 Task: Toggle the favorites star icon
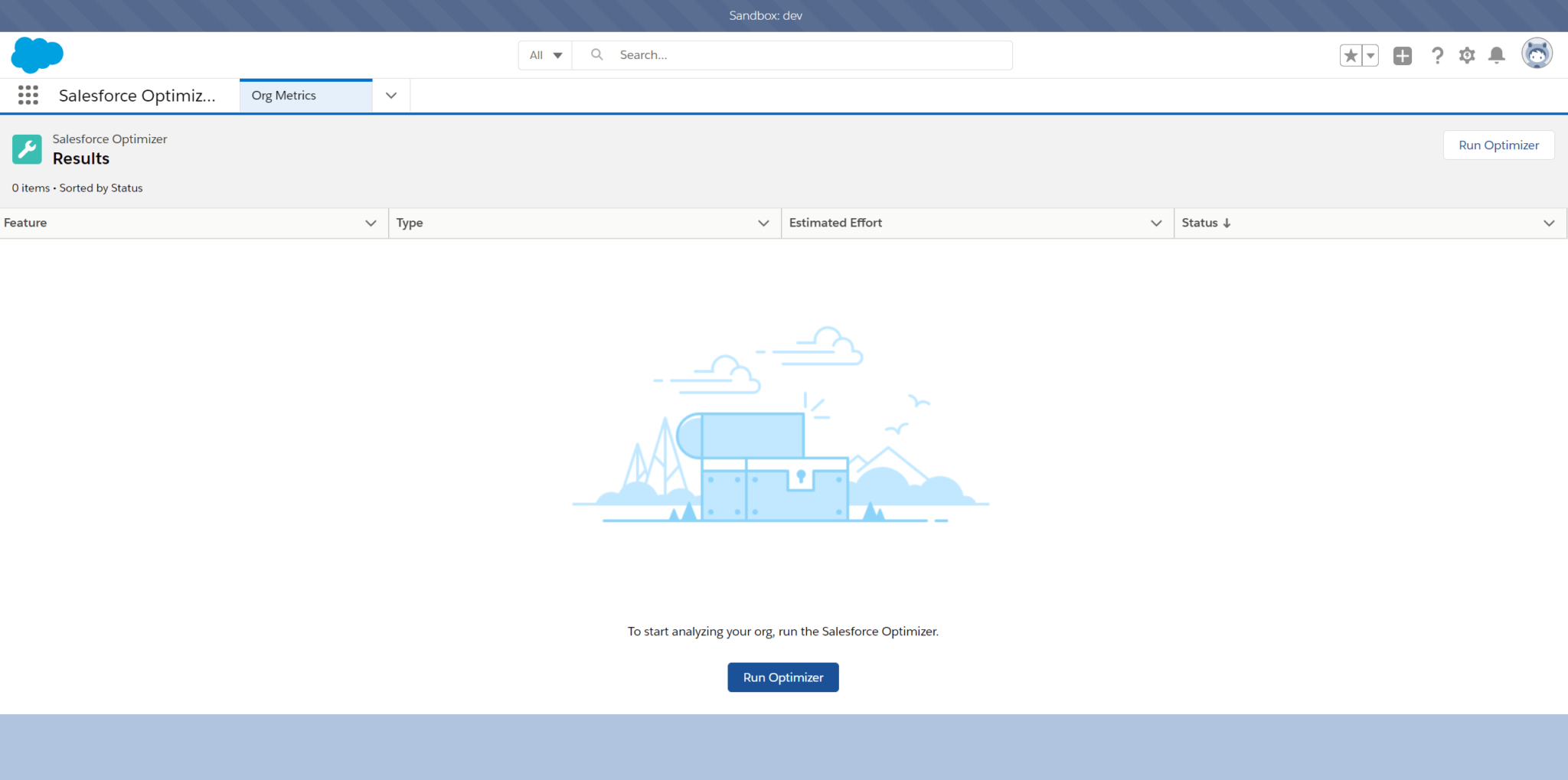click(x=1351, y=55)
